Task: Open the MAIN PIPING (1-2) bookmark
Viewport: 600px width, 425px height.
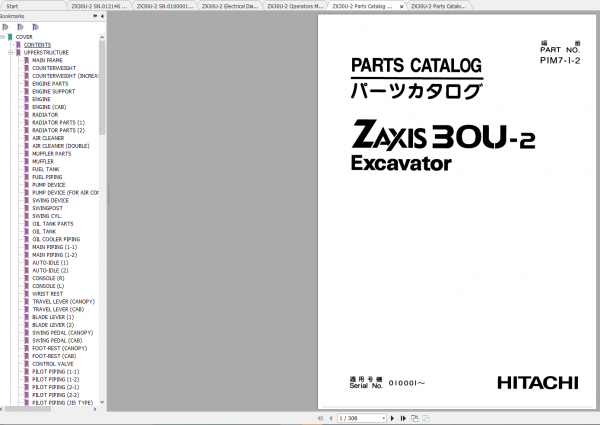Action: click(54, 255)
